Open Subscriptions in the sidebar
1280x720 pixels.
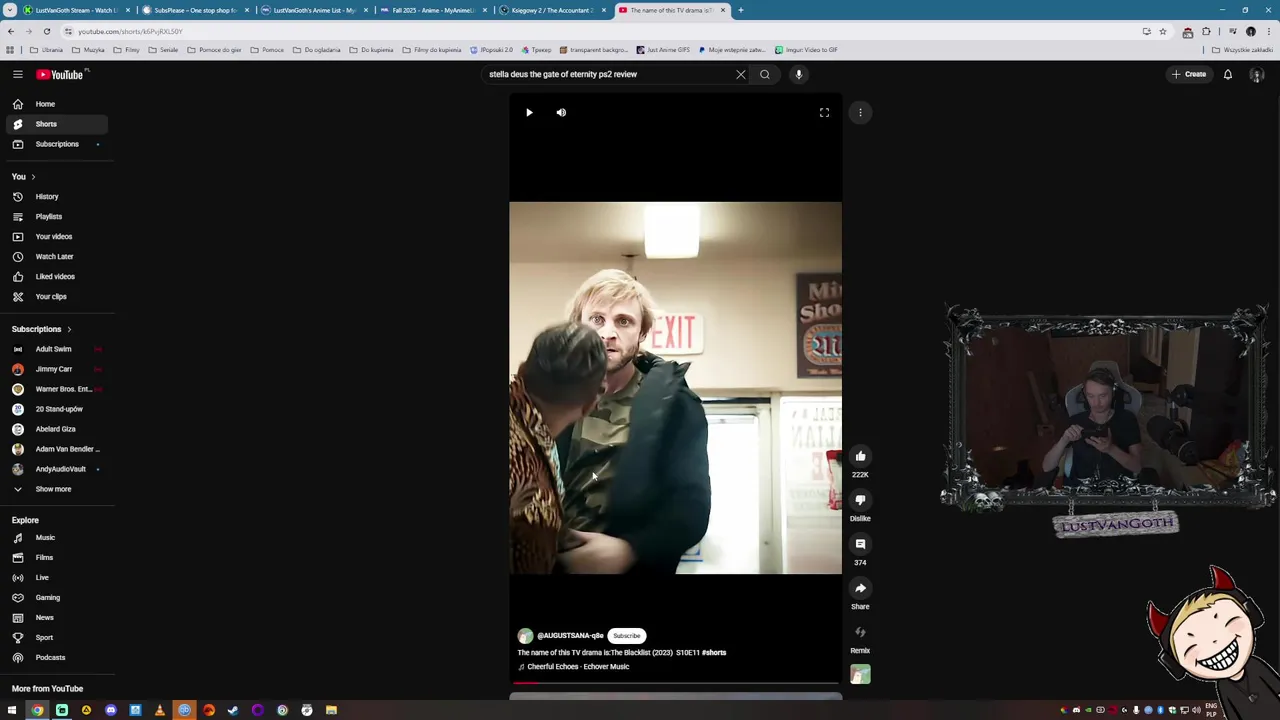tap(56, 144)
